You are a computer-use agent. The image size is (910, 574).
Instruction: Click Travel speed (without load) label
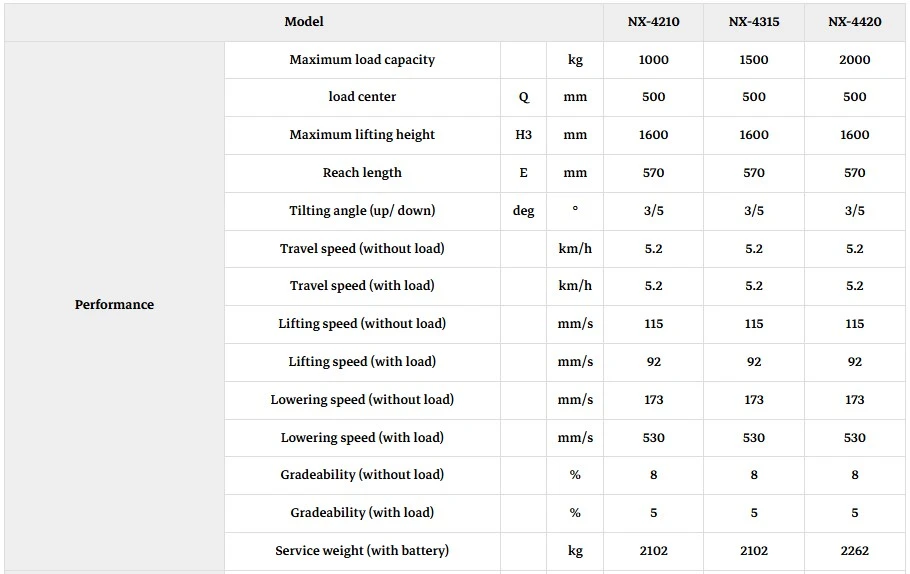[362, 248]
